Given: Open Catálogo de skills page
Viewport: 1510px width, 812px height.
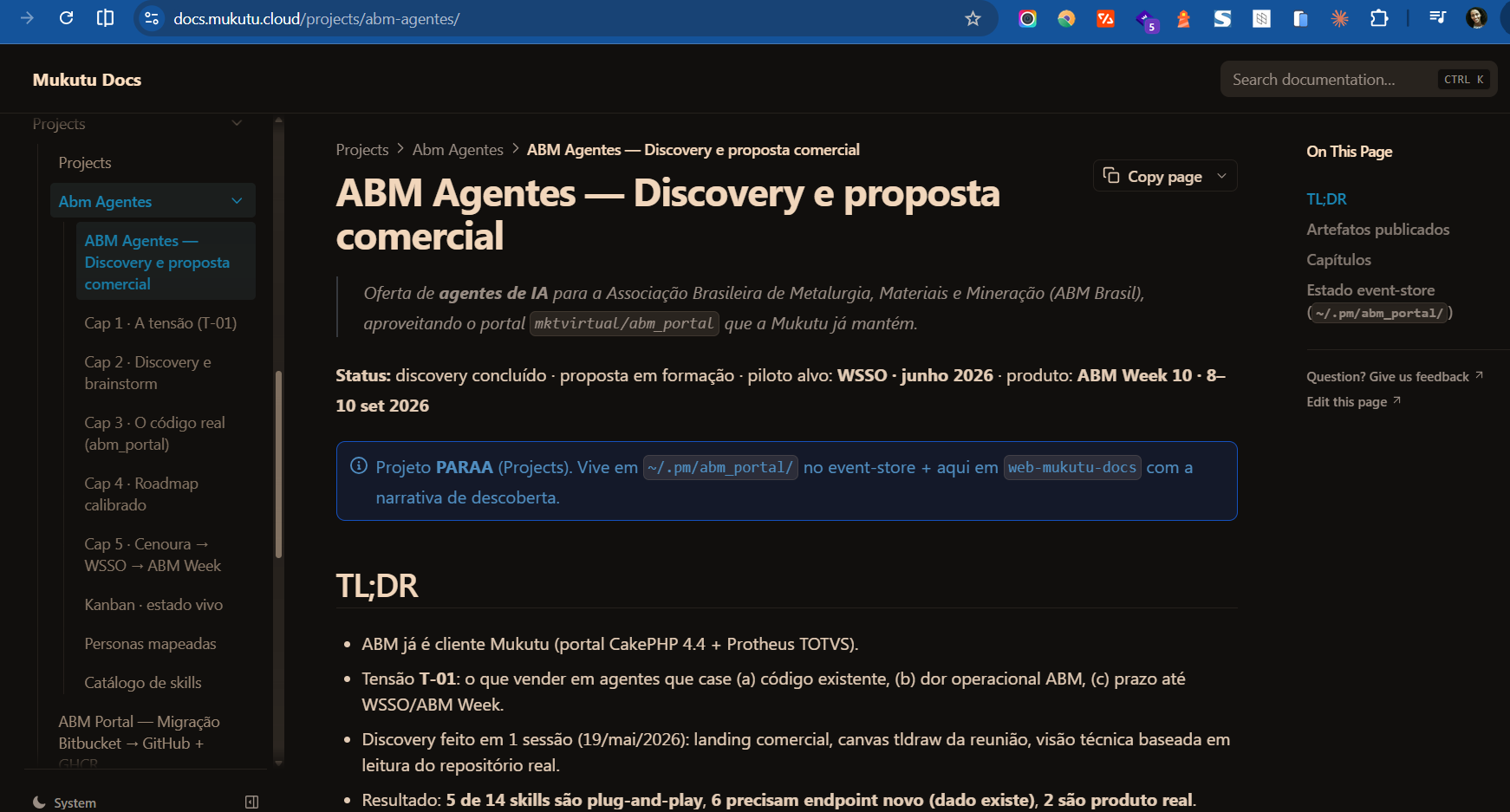Looking at the screenshot, I should pos(143,683).
